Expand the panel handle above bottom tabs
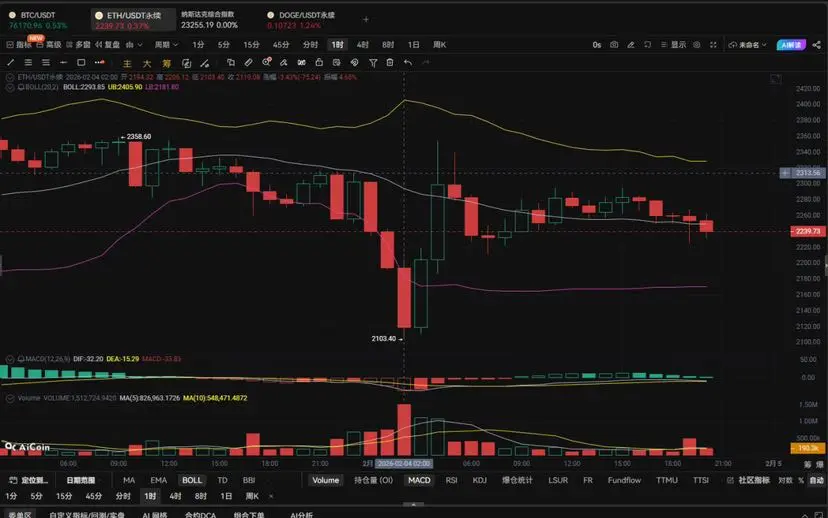 (x=413, y=505)
